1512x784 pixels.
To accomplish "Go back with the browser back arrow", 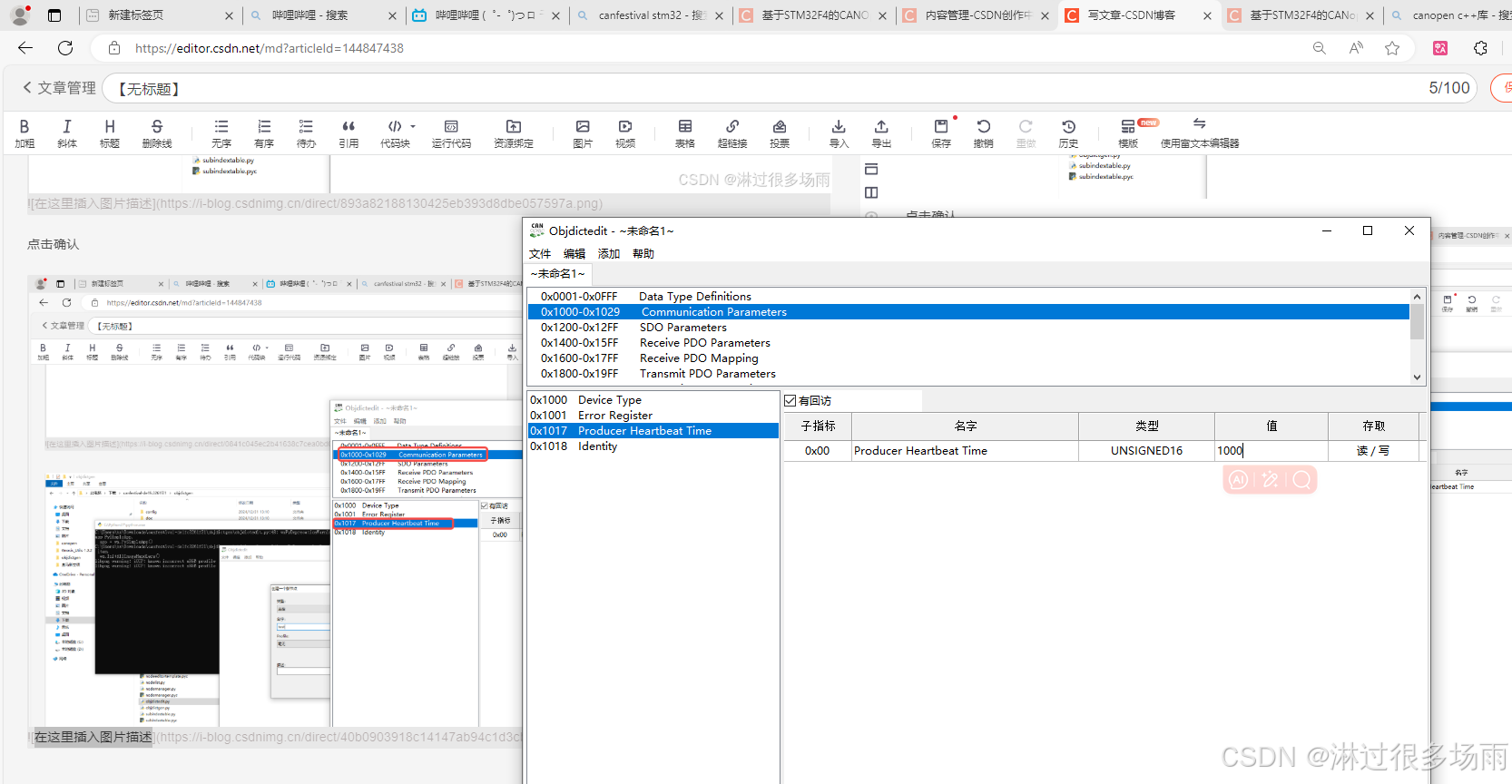I will pyautogui.click(x=25, y=48).
